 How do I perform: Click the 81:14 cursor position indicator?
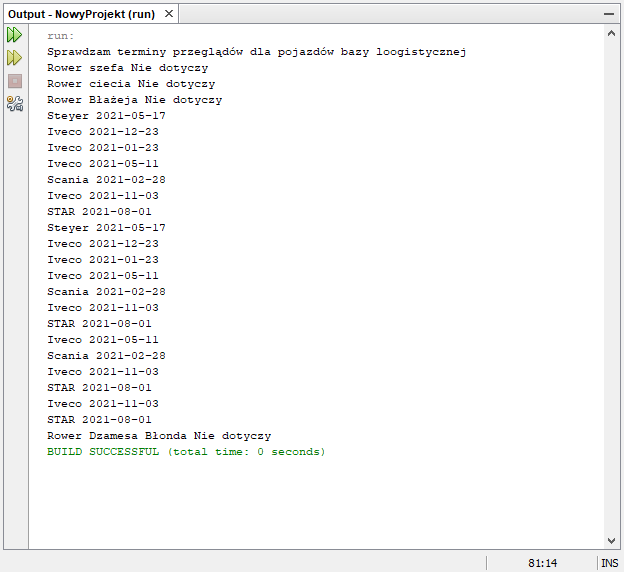(543, 563)
